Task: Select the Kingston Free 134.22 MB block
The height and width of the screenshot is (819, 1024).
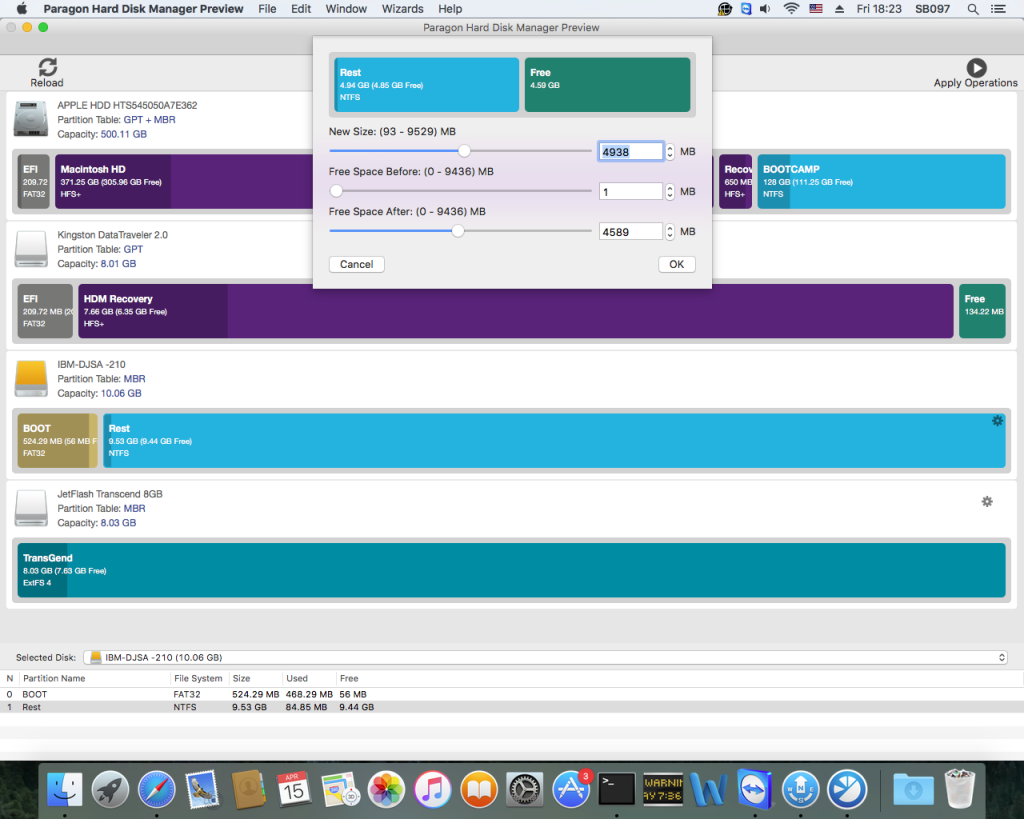Action: coord(982,311)
